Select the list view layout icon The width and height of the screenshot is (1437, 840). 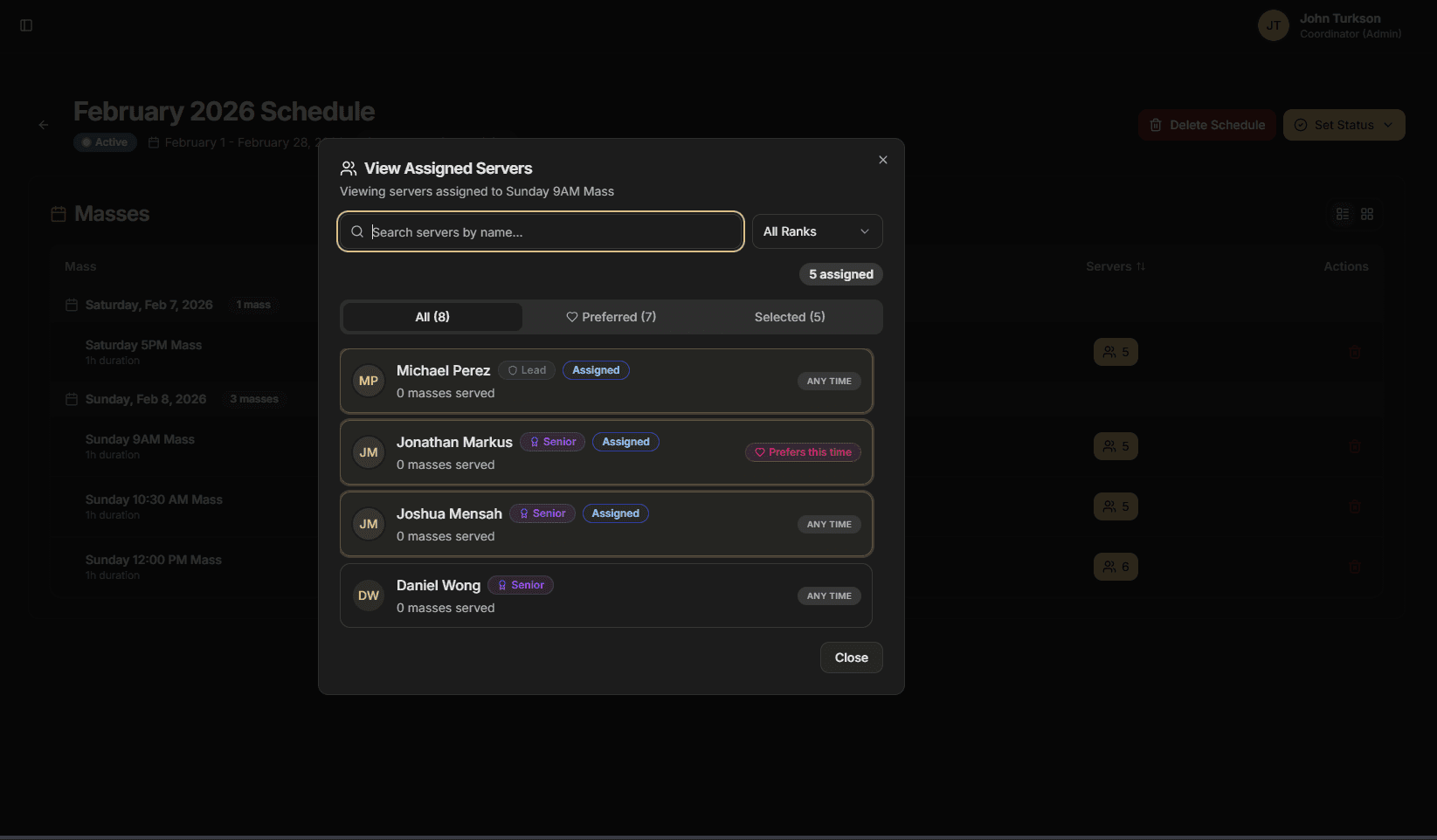(1343, 214)
